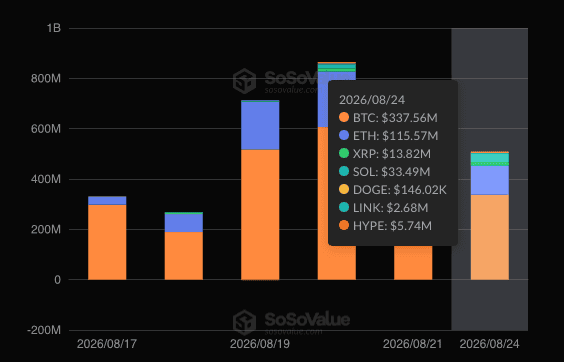Viewport: 564px width, 362px height.
Task: Click the BTC orange dot in tooltip
Action: point(344,117)
